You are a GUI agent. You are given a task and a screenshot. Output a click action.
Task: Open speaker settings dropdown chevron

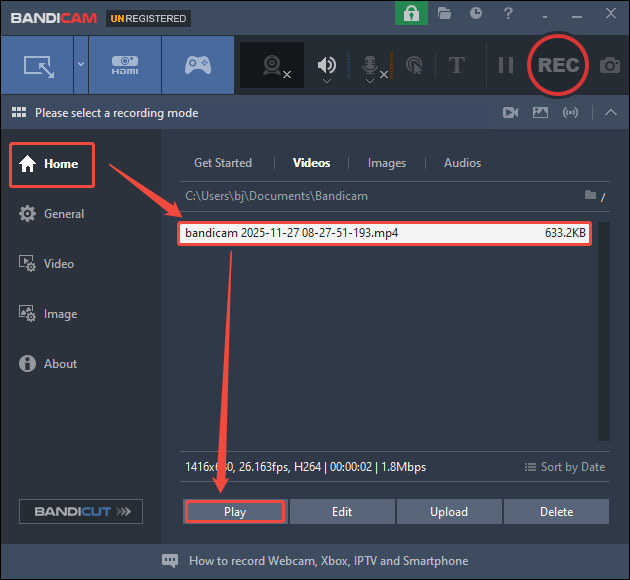click(x=327, y=82)
